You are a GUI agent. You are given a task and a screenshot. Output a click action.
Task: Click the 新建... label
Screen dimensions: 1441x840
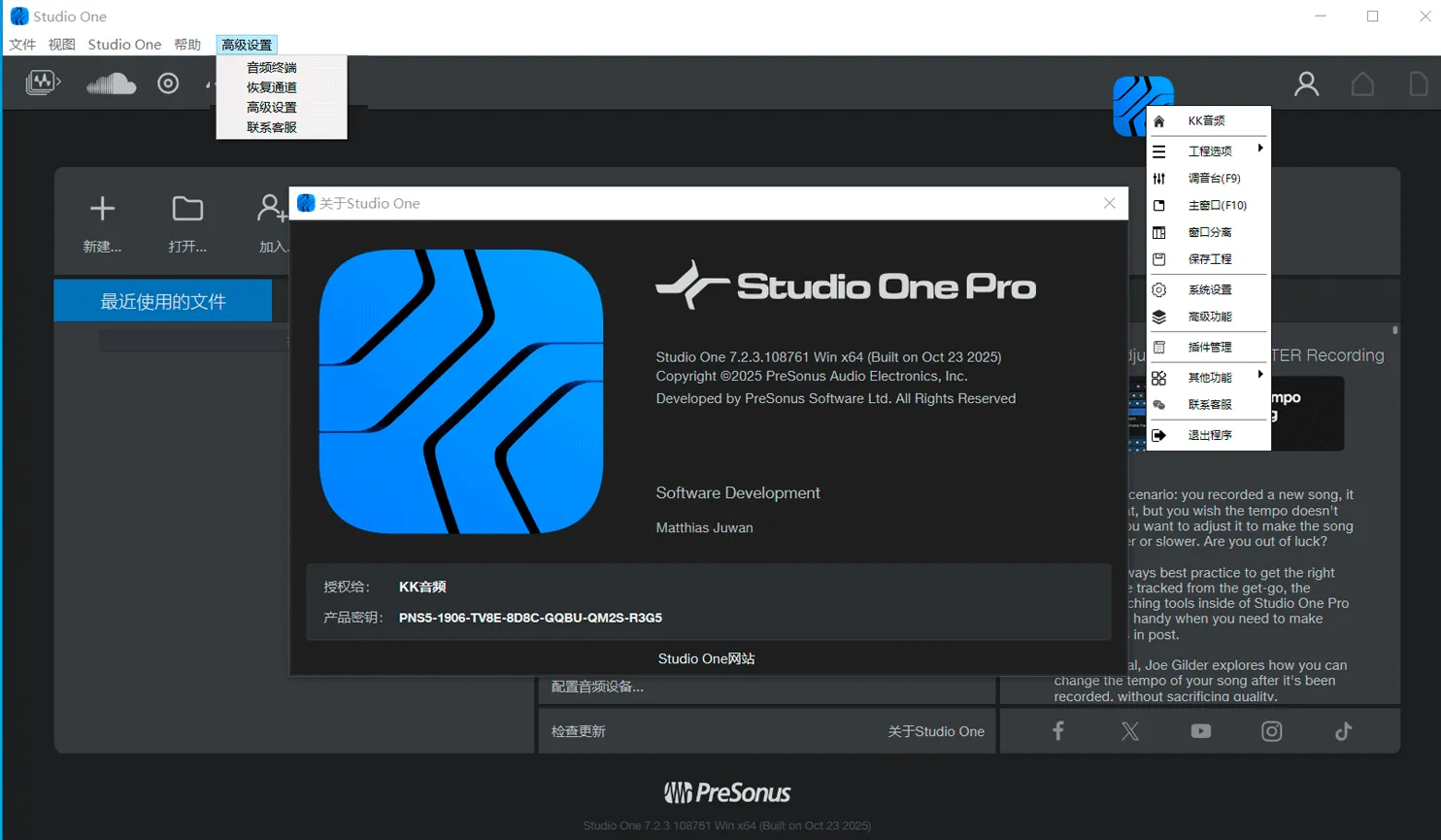point(102,247)
